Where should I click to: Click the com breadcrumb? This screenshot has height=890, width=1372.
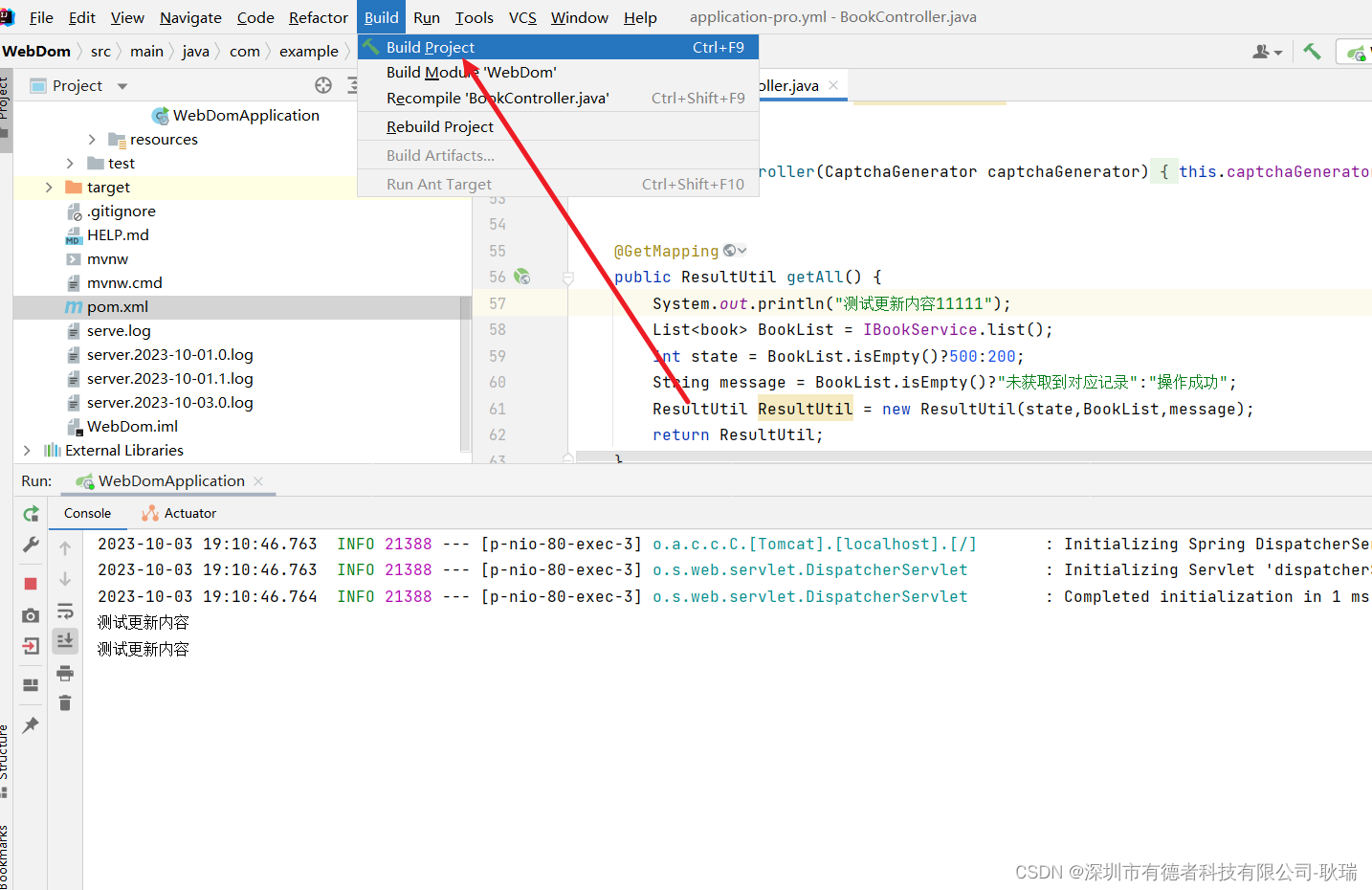[245, 52]
